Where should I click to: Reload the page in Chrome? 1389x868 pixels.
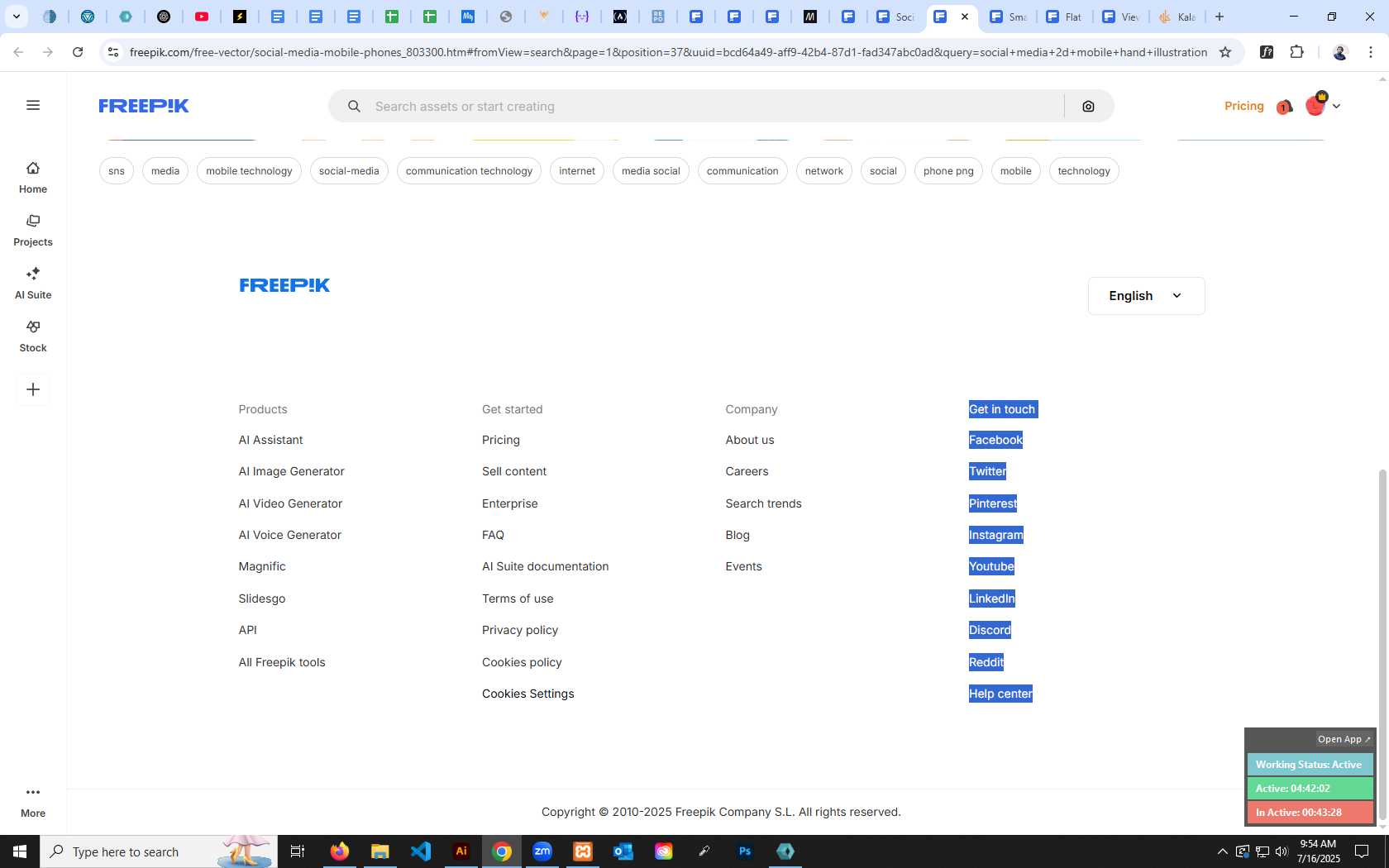(x=78, y=52)
